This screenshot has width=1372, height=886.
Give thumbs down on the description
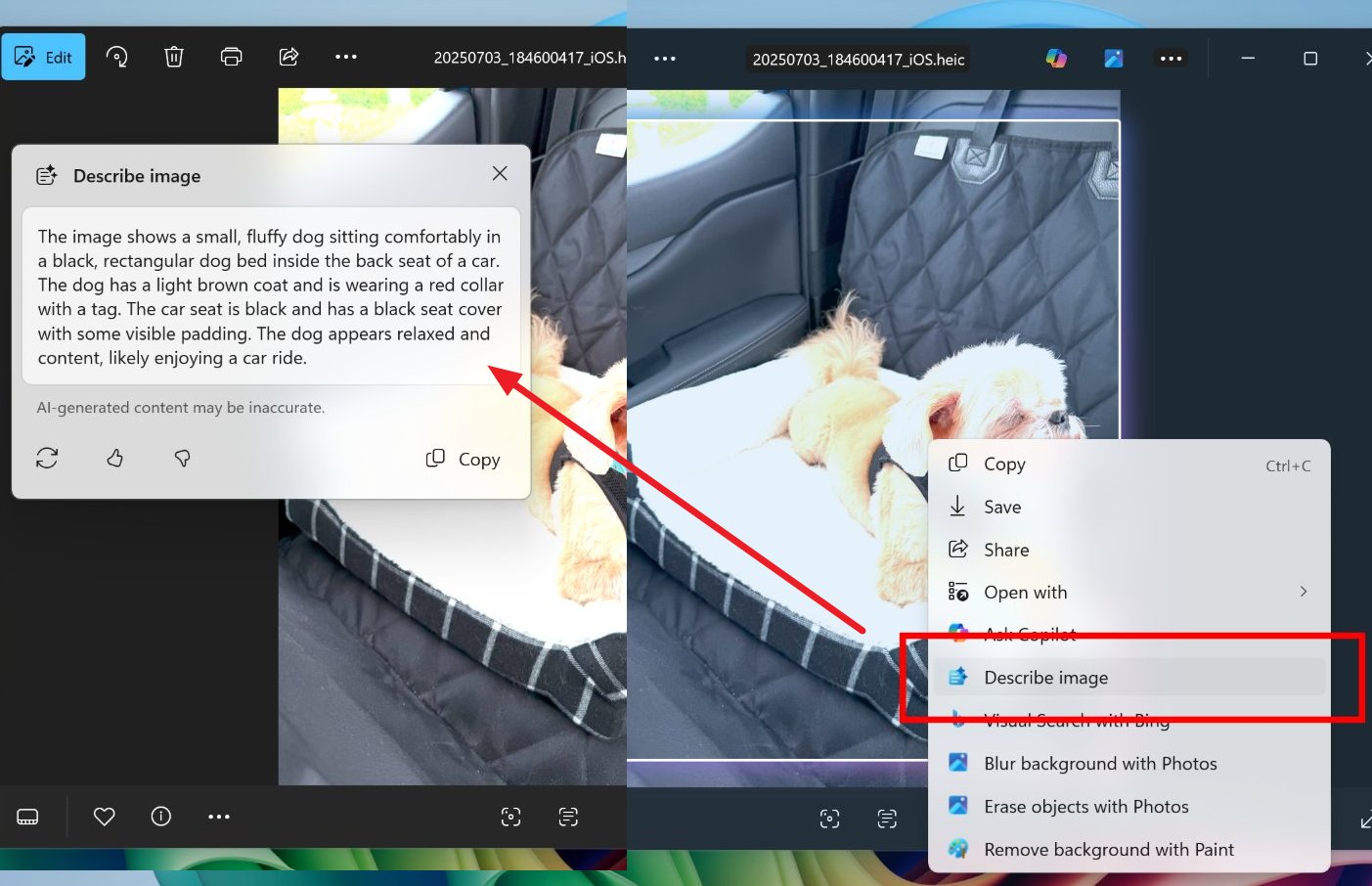[x=182, y=458]
